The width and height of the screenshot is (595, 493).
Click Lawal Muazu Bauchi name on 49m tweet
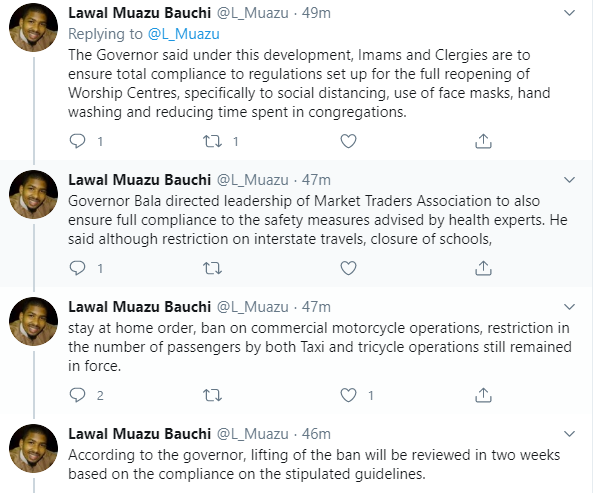pos(140,13)
